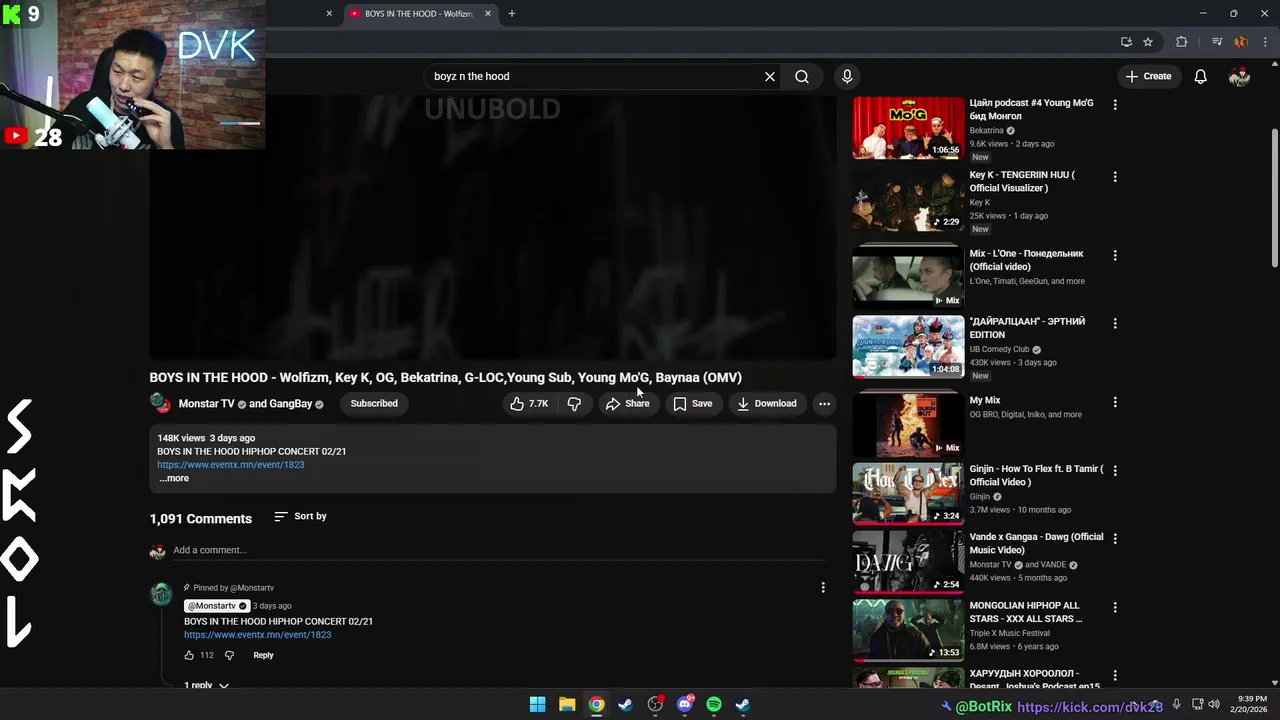The width and height of the screenshot is (1280, 720).
Task: Like the pinned Monstartv comment
Action: click(189, 655)
